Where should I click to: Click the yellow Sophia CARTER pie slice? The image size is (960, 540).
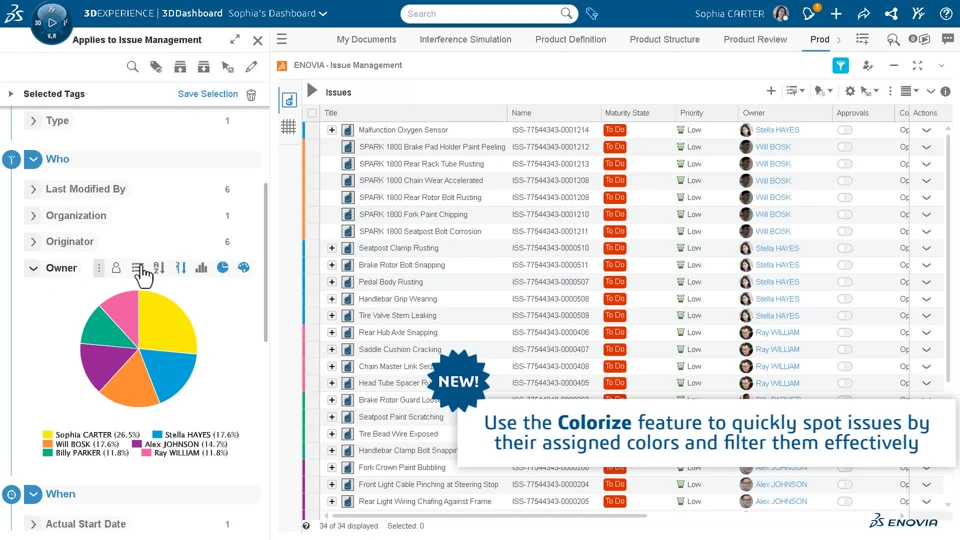pos(167,321)
